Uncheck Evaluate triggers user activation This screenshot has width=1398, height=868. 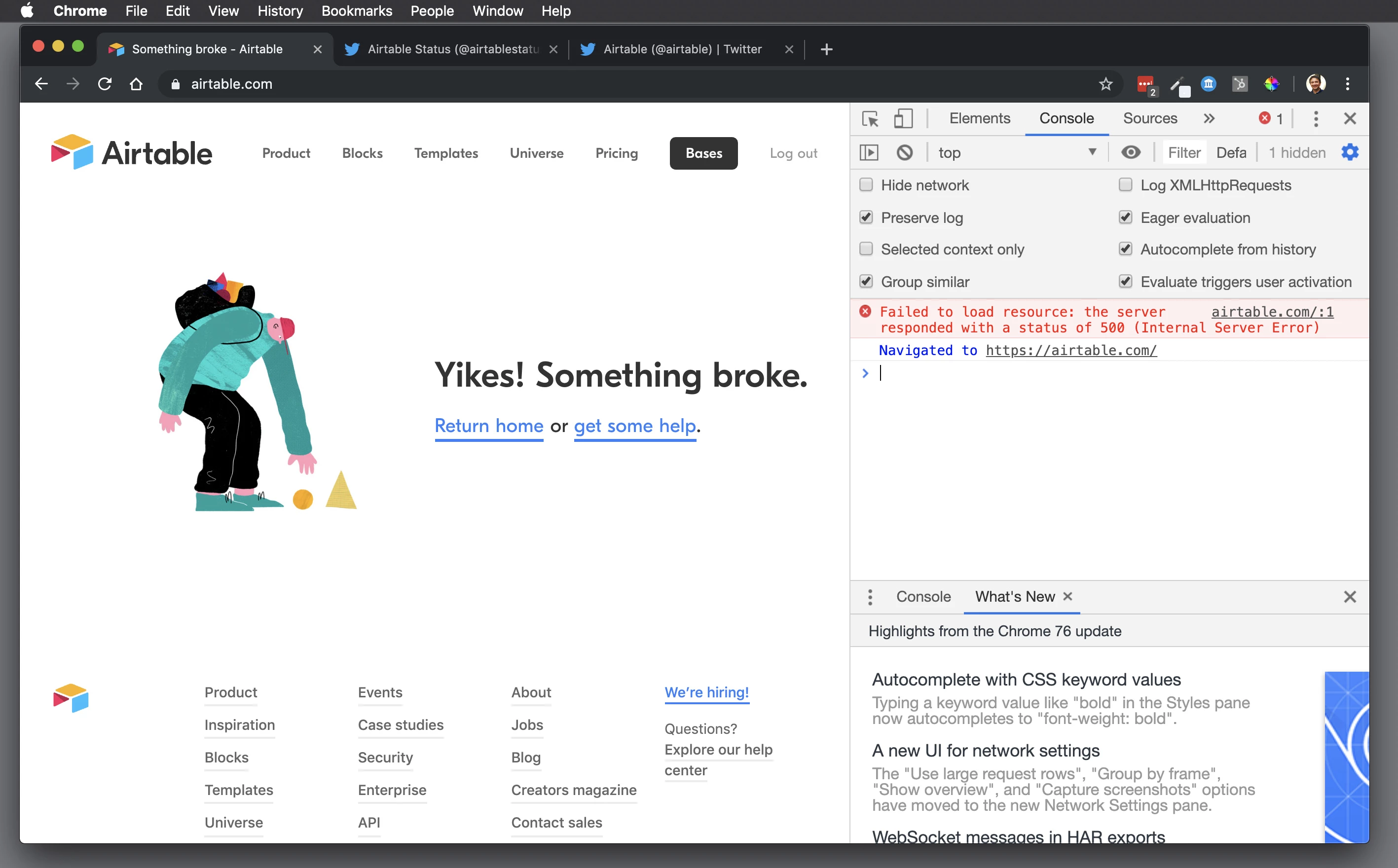(x=1125, y=282)
